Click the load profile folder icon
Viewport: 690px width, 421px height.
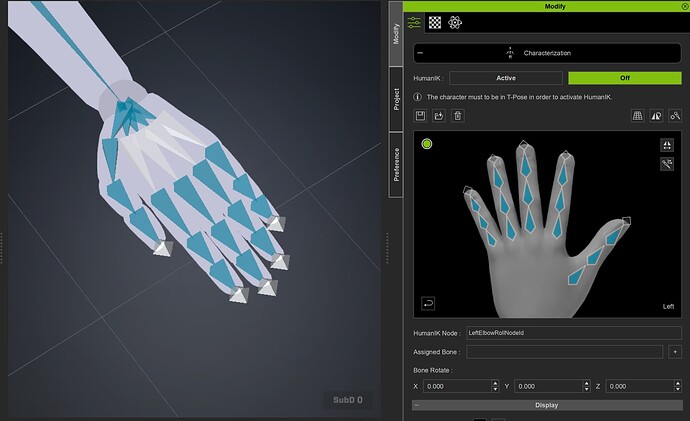click(439, 116)
